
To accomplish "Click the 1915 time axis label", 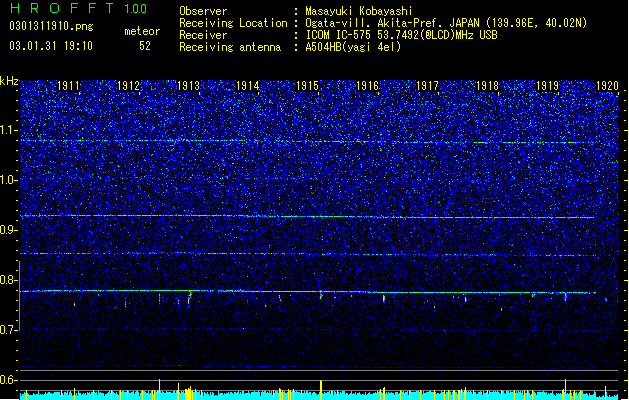I will 308,86.
